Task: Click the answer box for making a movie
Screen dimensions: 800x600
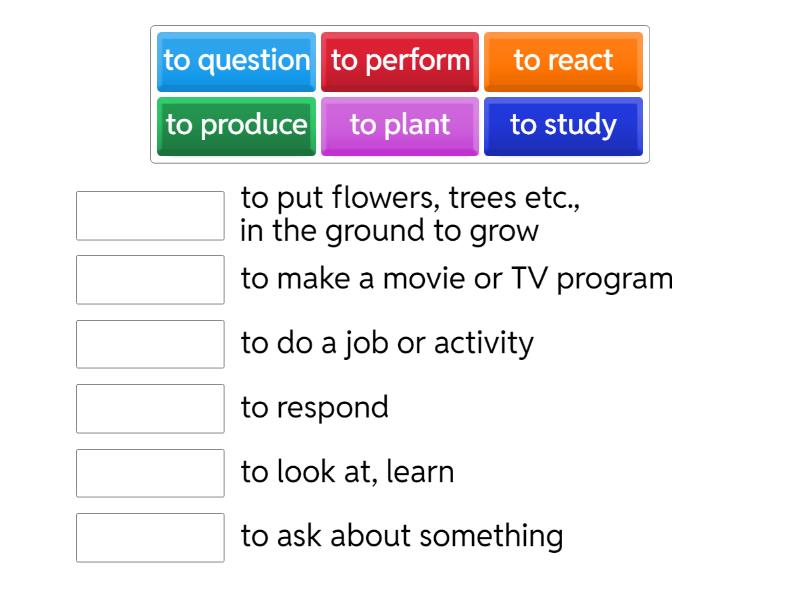Action: tap(150, 280)
